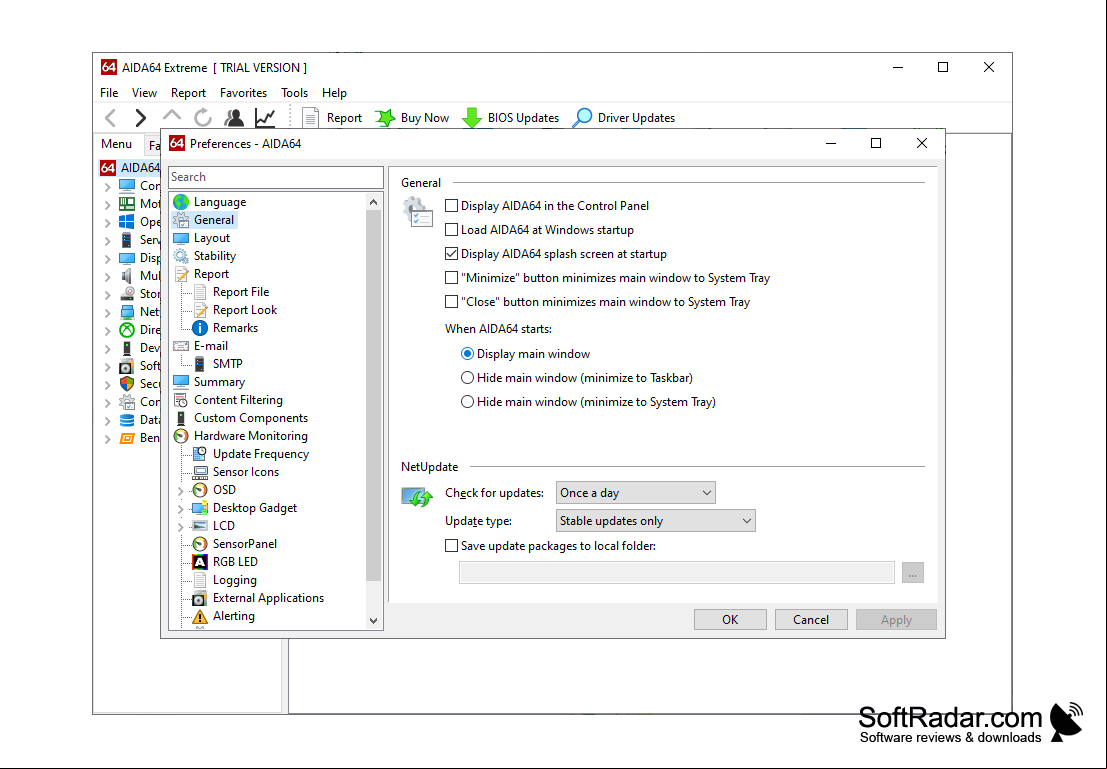Viewport: 1107px width, 769px height.
Task: Select Hide main window minimize to System Tray
Action: click(x=467, y=402)
